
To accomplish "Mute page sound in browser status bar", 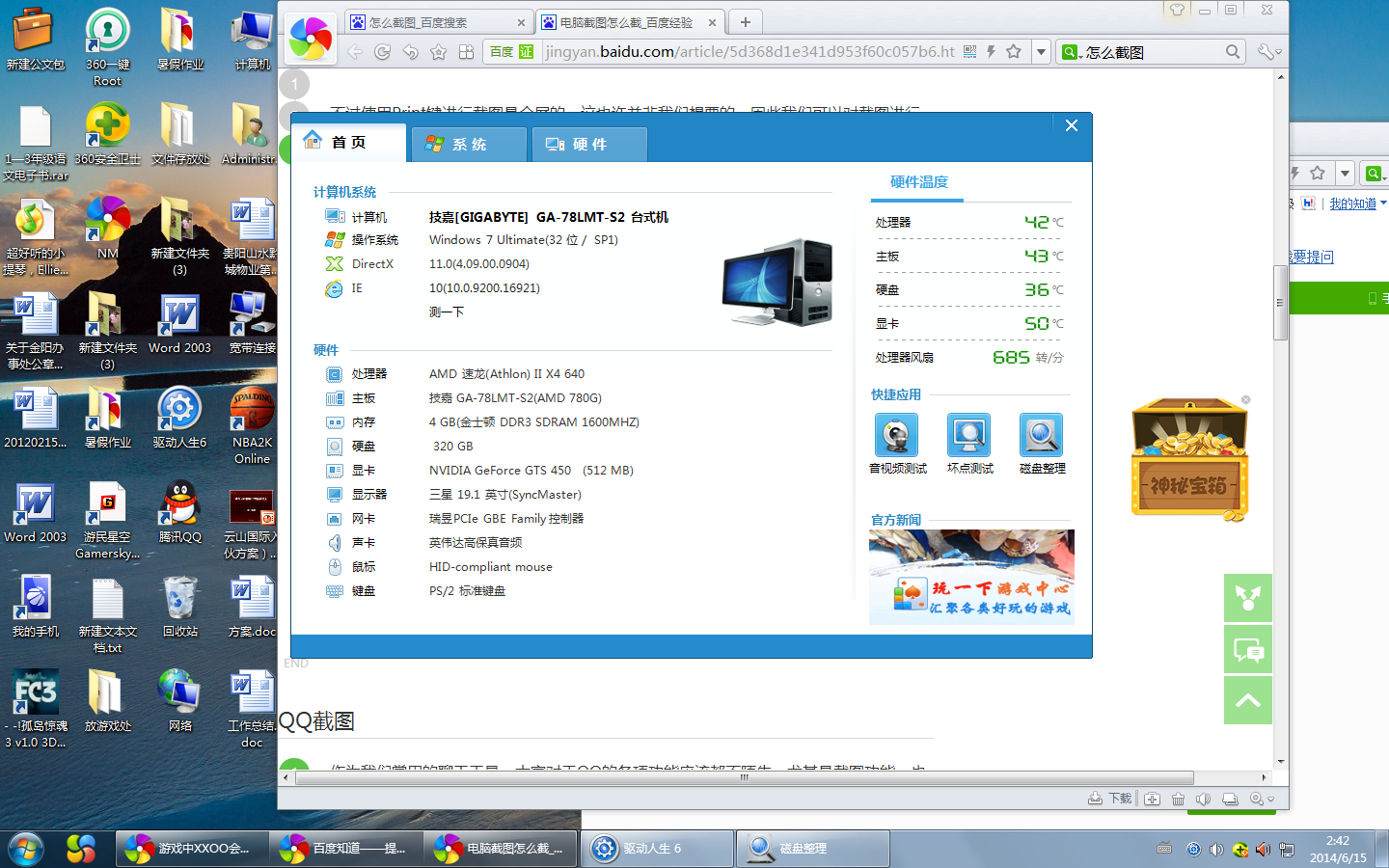I will point(1203,799).
